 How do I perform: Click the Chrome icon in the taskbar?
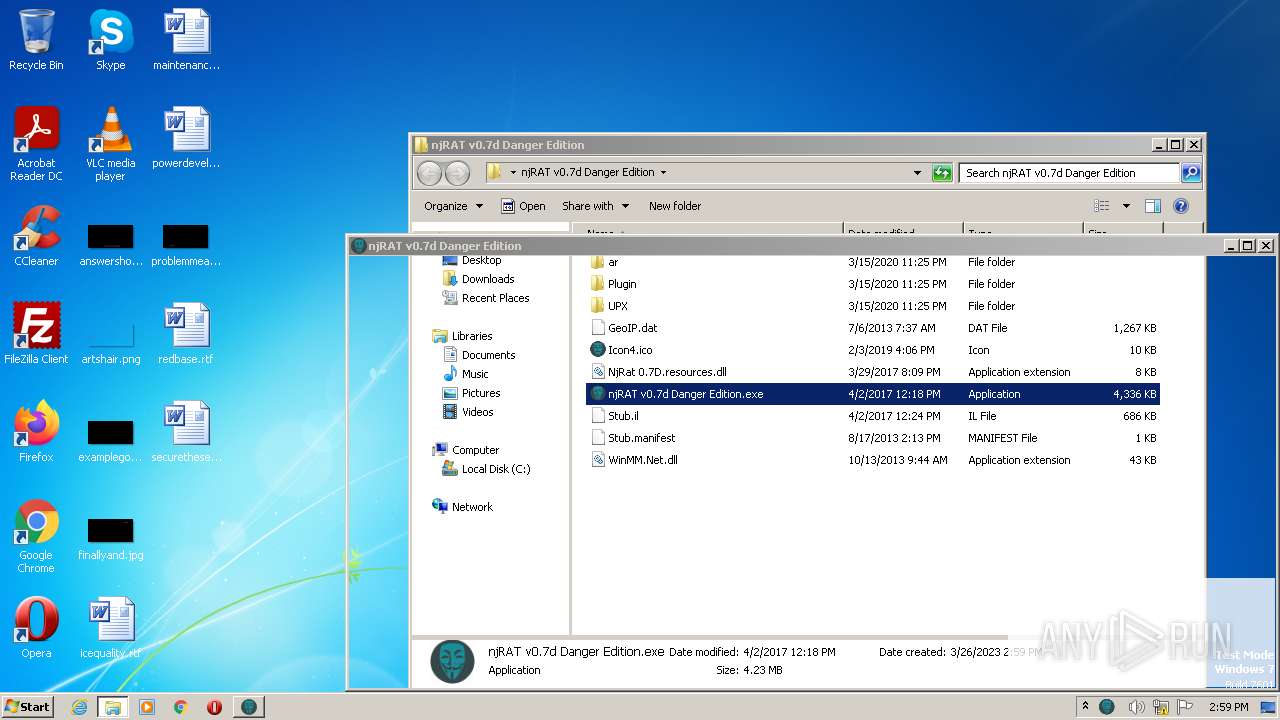pyautogui.click(x=181, y=707)
